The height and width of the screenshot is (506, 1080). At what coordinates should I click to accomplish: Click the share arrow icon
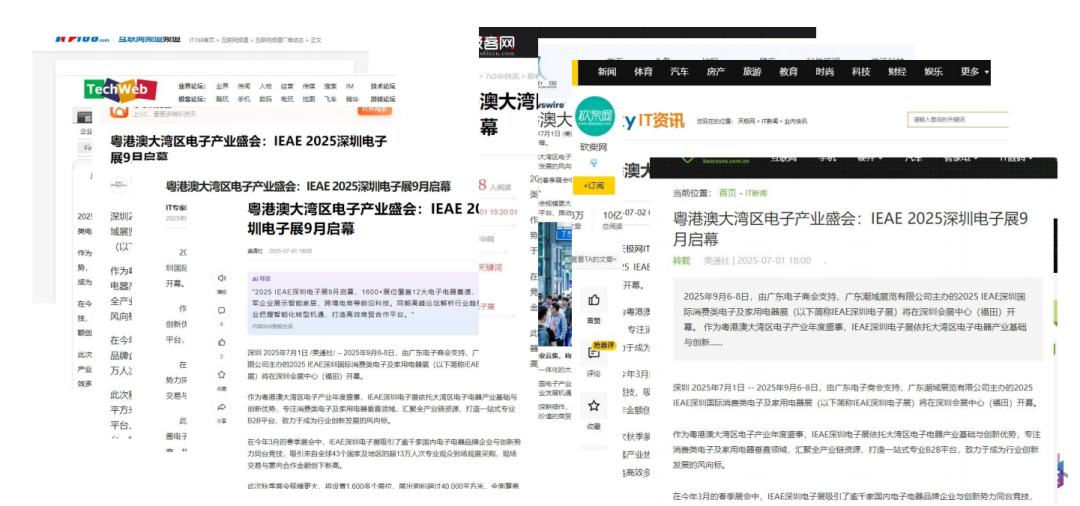click(221, 407)
